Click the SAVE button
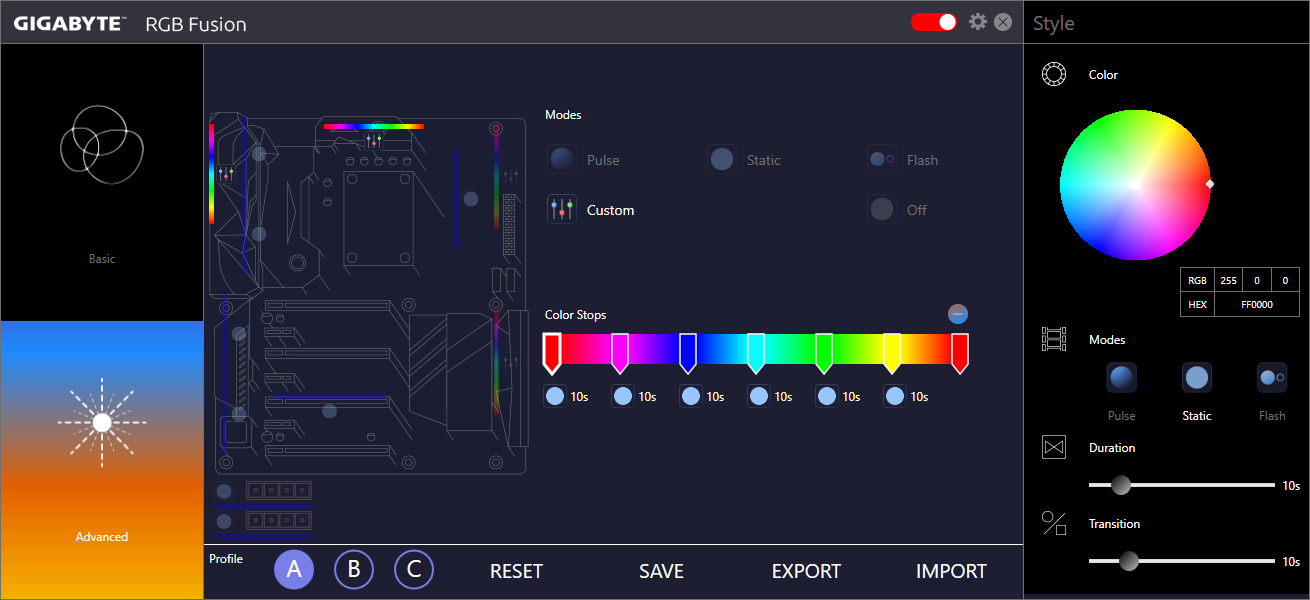The width and height of the screenshot is (1310, 600). tap(661, 571)
